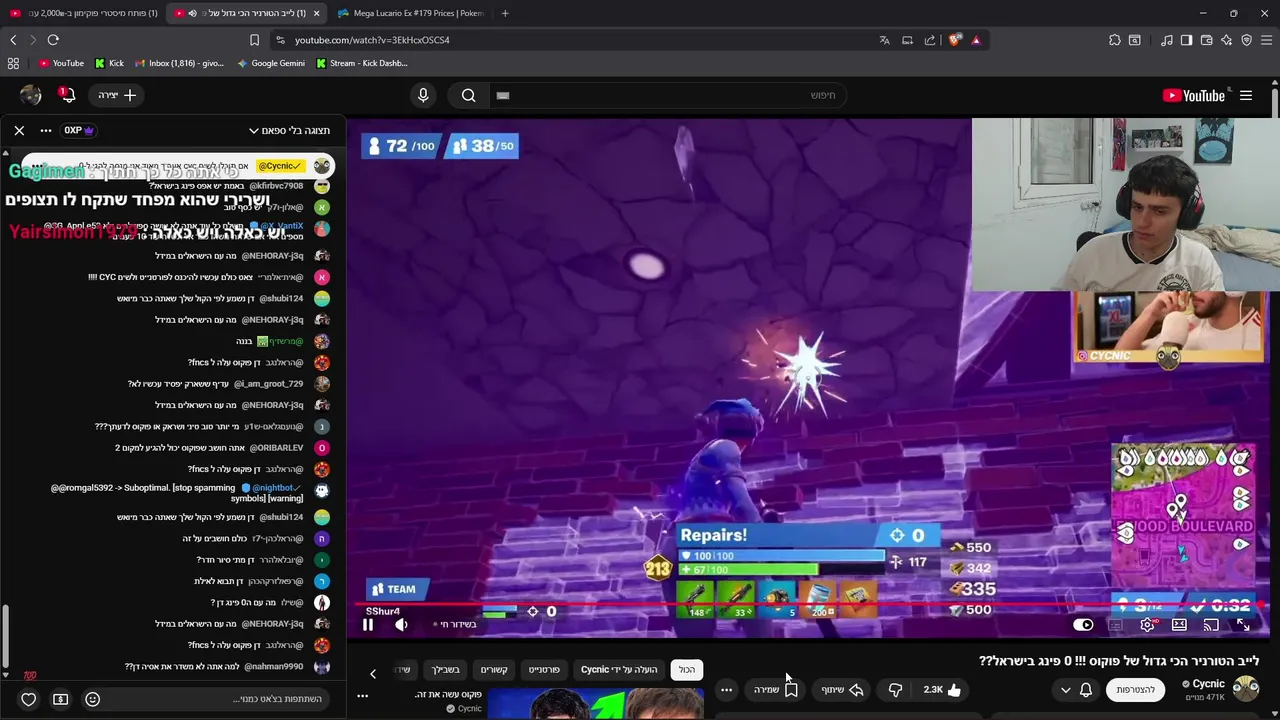Dislike the video
This screenshot has width=1280, height=720.
coord(895,689)
